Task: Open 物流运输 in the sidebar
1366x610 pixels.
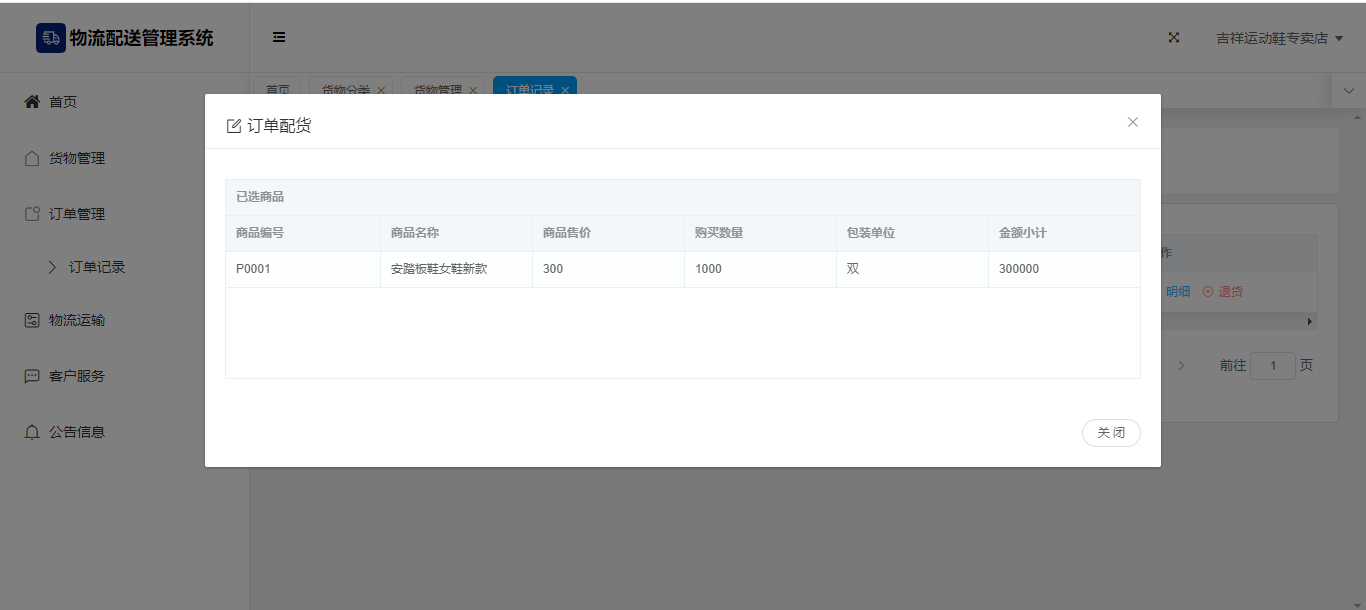Action: pos(76,320)
